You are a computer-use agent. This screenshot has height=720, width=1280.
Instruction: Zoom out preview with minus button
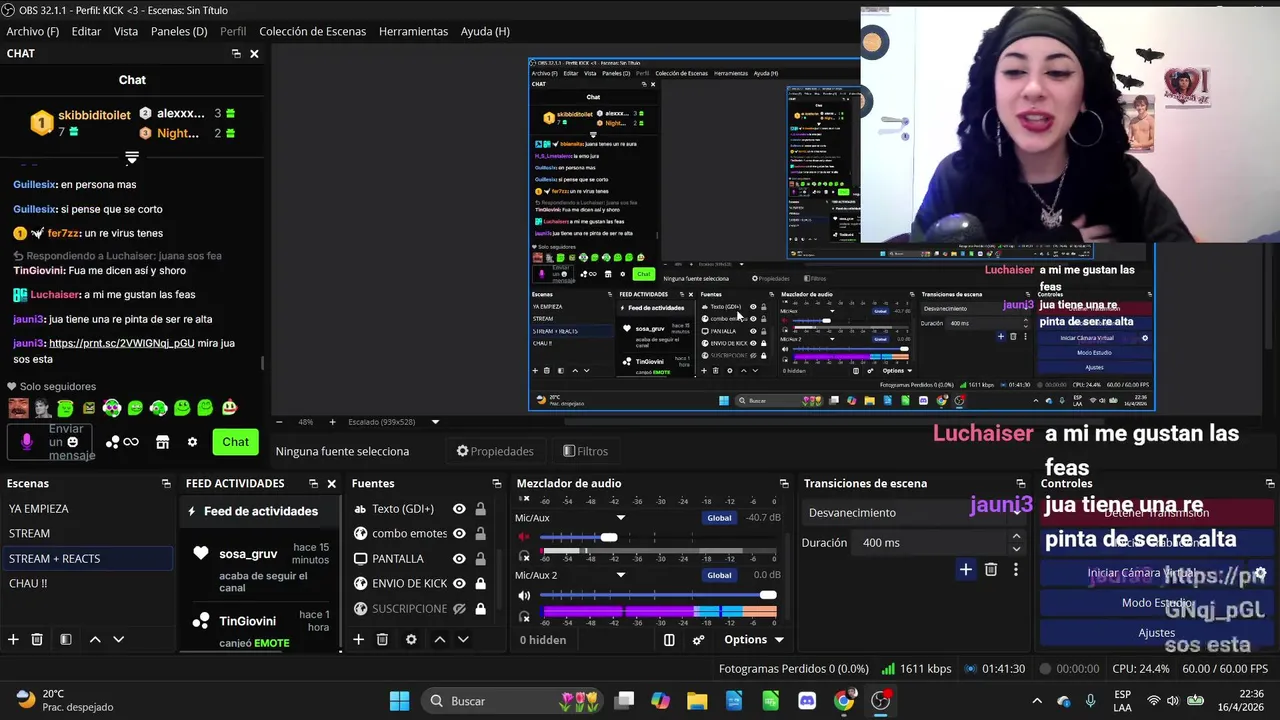coord(279,422)
